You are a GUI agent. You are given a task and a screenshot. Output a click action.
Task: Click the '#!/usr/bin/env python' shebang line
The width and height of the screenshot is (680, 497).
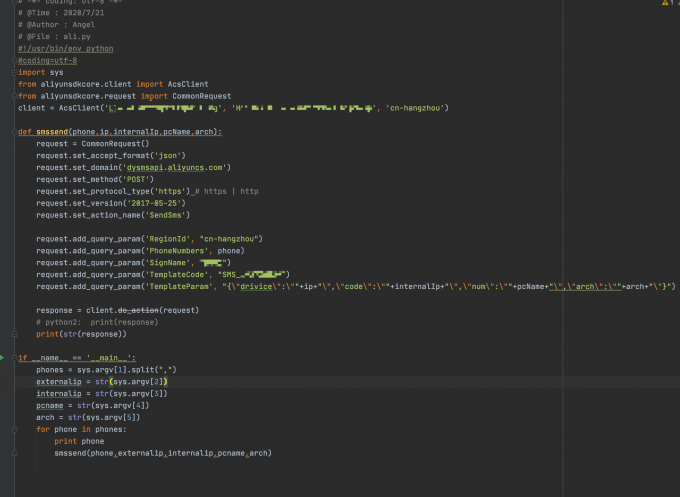65,49
